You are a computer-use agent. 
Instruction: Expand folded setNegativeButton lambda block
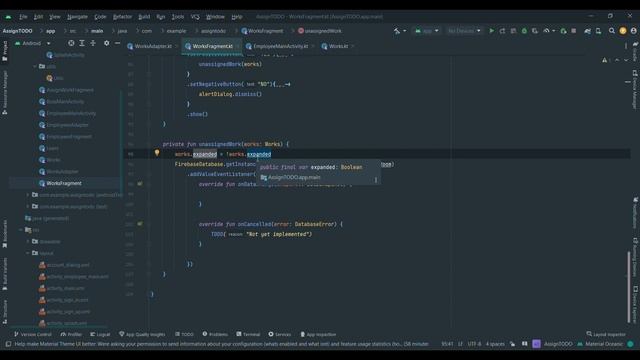pyautogui.click(x=282, y=84)
